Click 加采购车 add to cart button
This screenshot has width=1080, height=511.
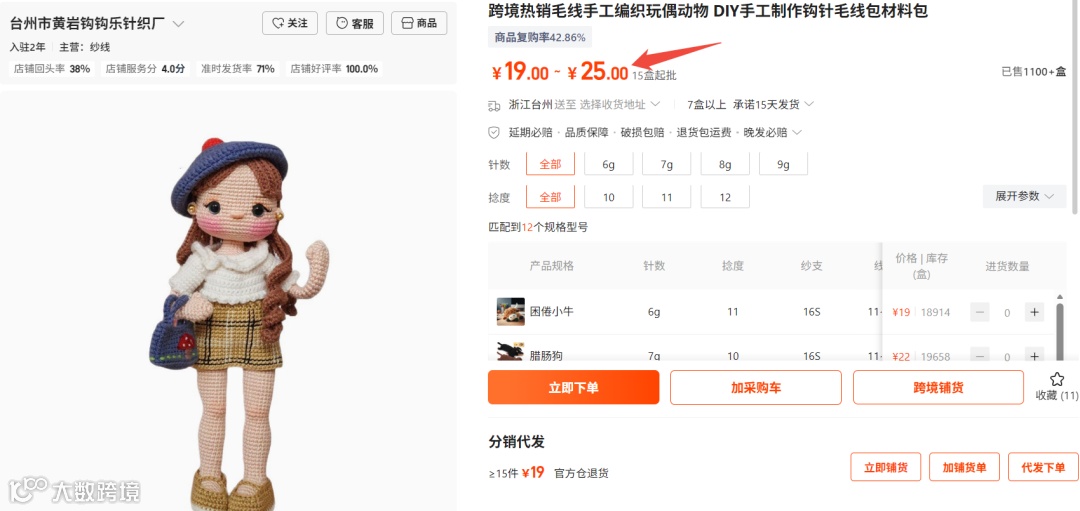(756, 388)
